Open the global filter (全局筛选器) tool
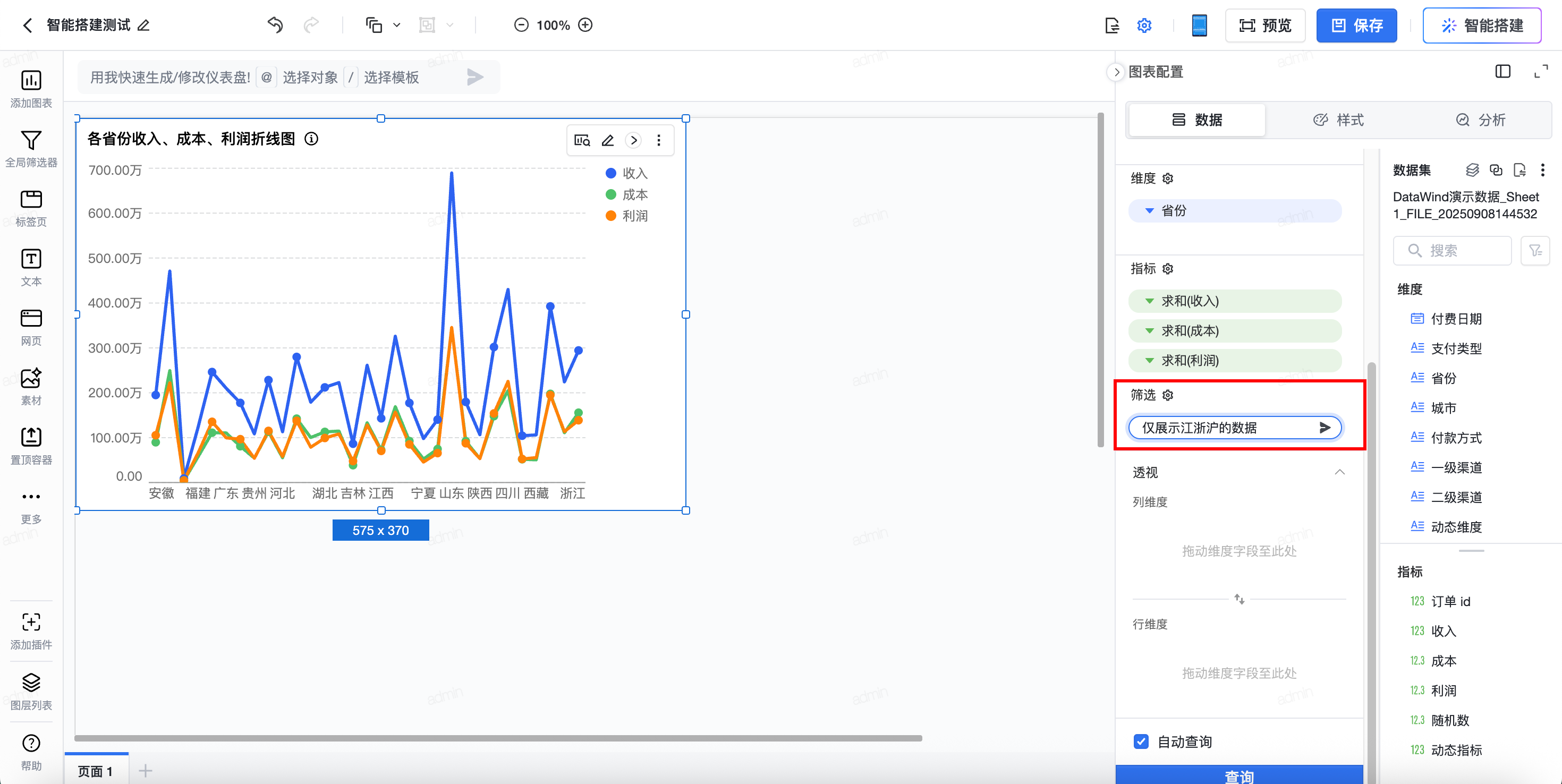 [31, 141]
